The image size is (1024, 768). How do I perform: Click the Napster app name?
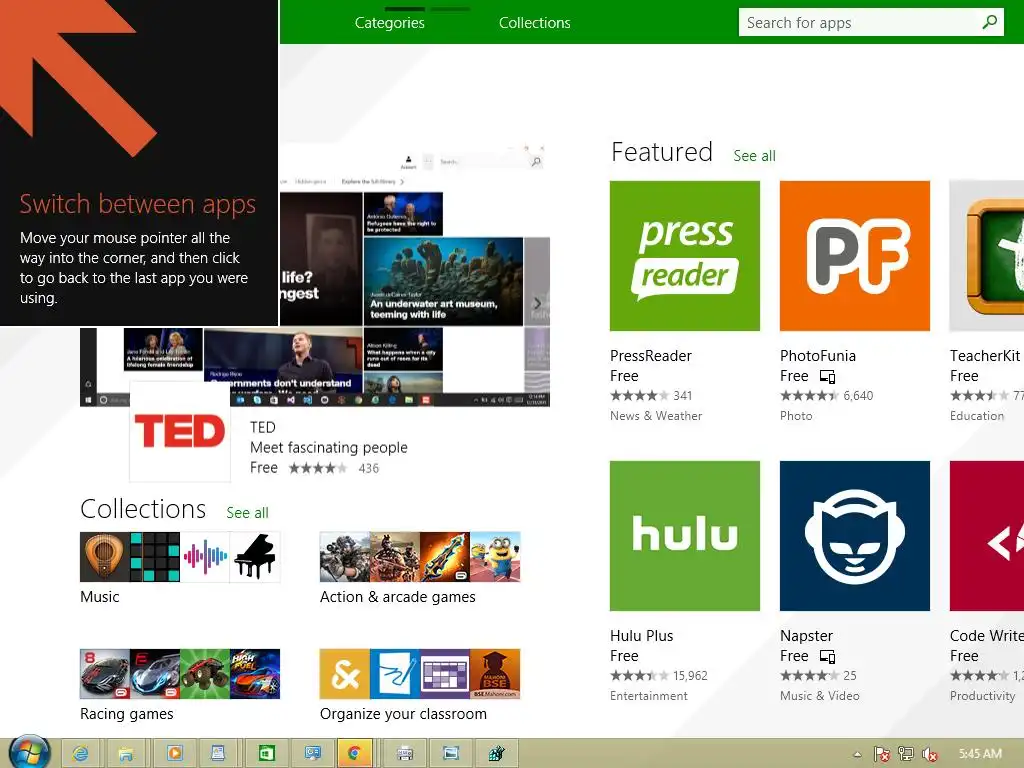[x=807, y=636]
